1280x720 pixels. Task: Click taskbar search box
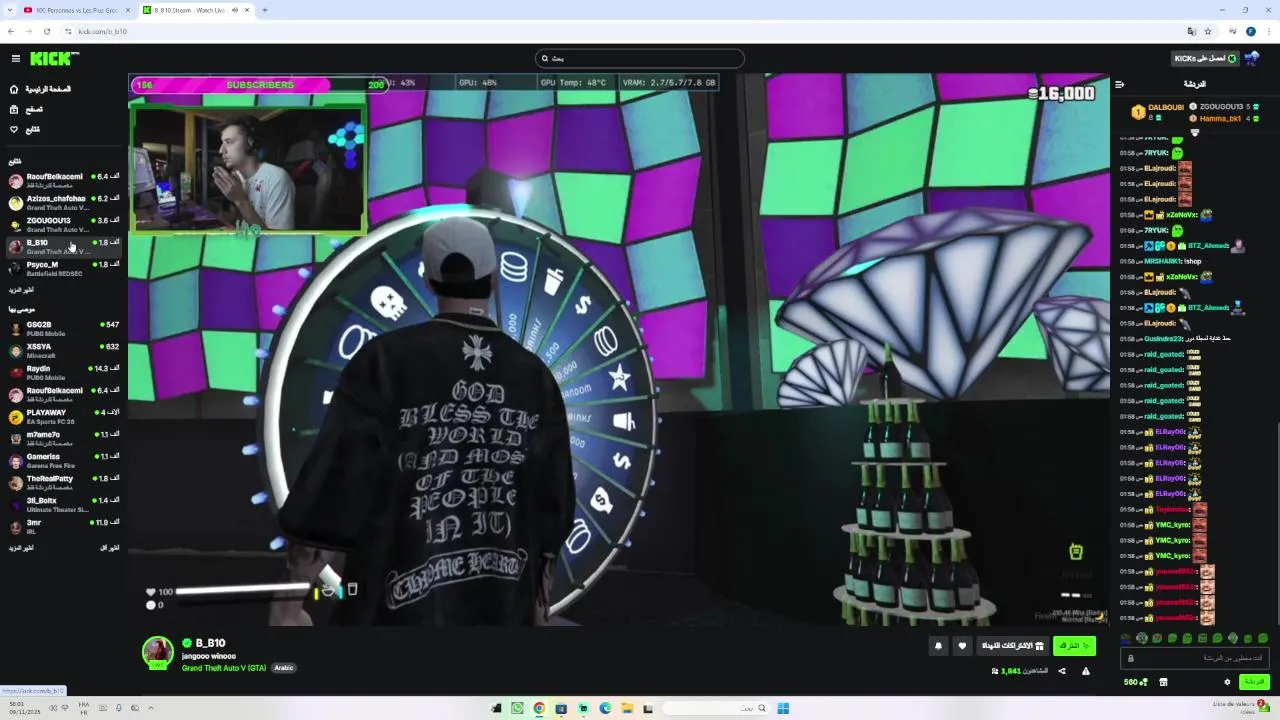(x=716, y=708)
